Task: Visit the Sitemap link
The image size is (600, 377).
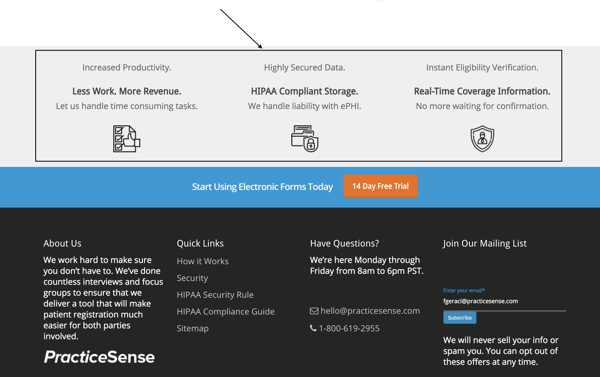Action: click(x=192, y=329)
